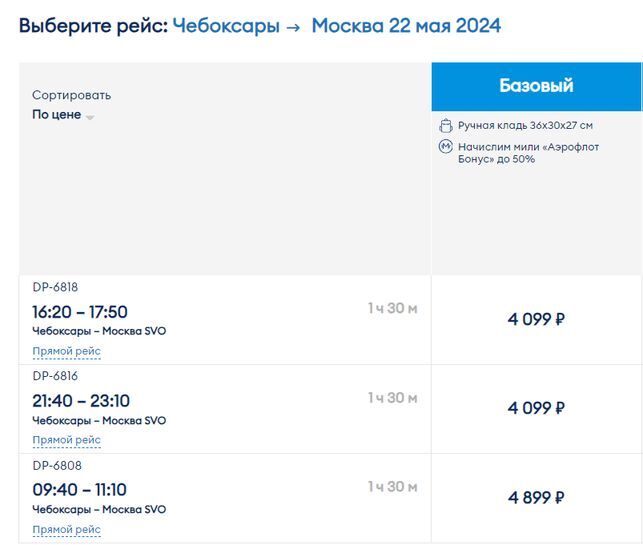Click flight number DP-6818

55,287
